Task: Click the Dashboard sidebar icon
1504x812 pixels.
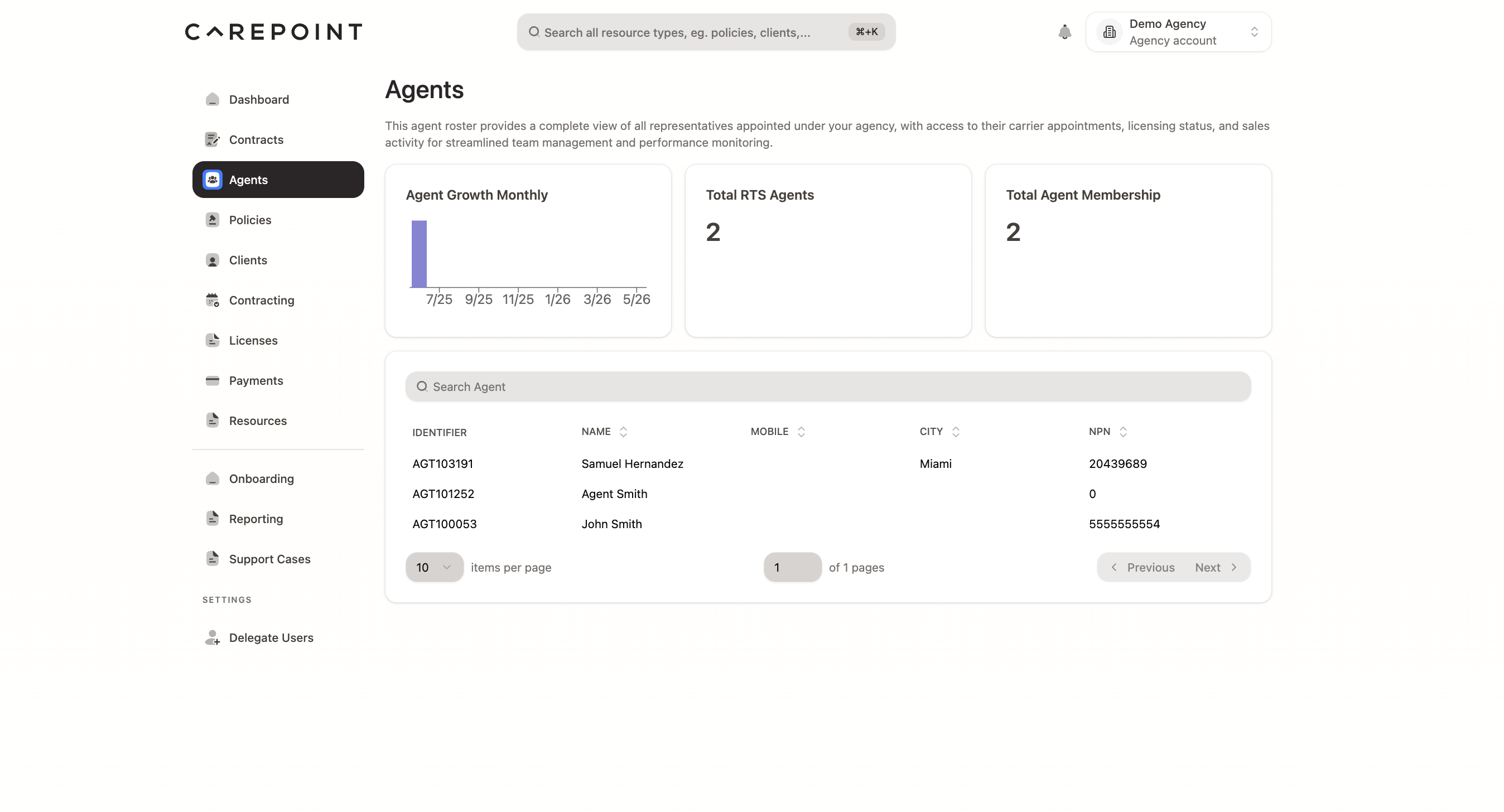Action: [213, 99]
